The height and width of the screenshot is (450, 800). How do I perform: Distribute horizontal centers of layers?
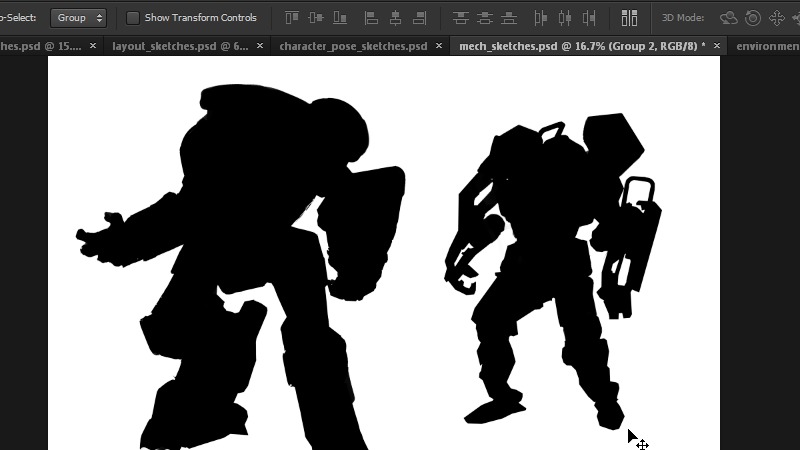point(565,18)
